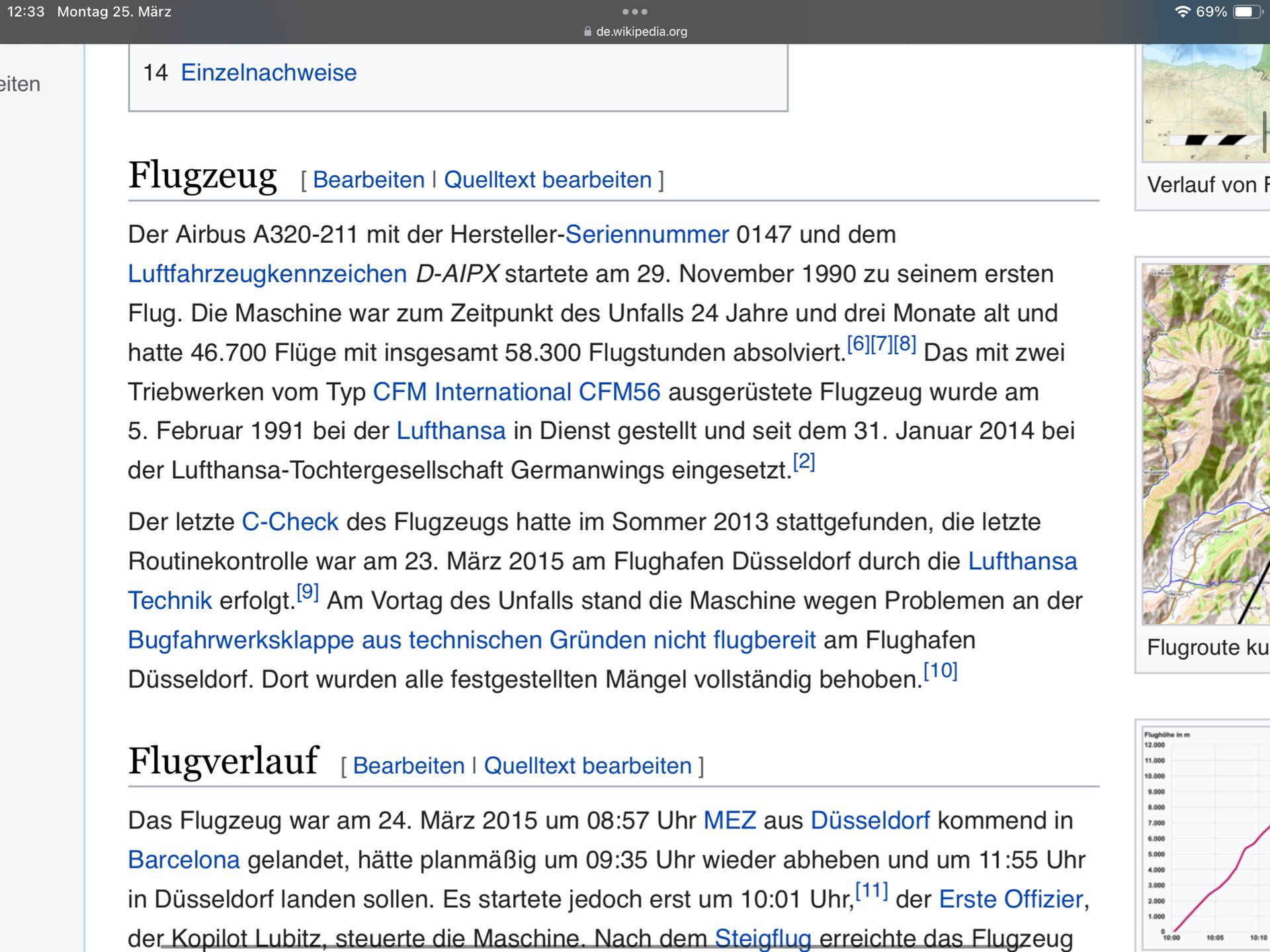Open the flight route terrain map thumbnail

click(1205, 444)
